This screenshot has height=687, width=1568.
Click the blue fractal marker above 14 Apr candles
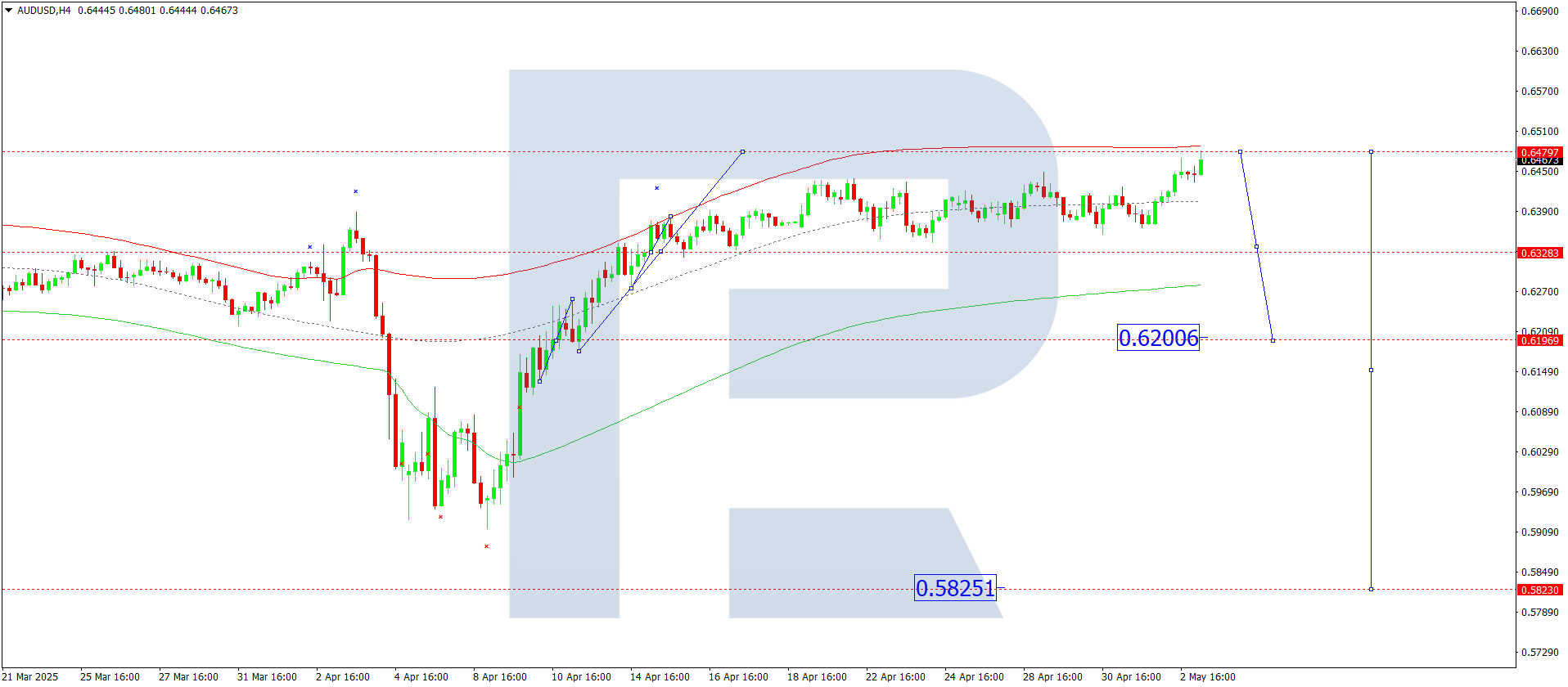[x=656, y=188]
